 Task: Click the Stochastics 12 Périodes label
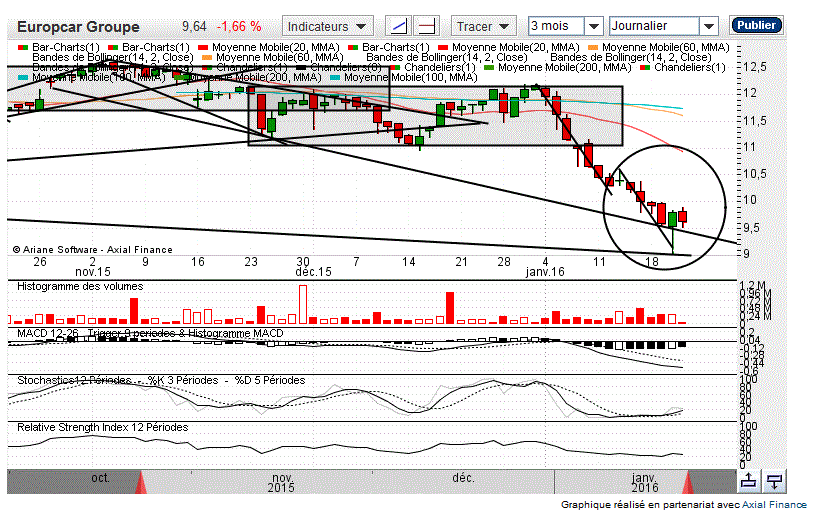pyautogui.click(x=74, y=380)
